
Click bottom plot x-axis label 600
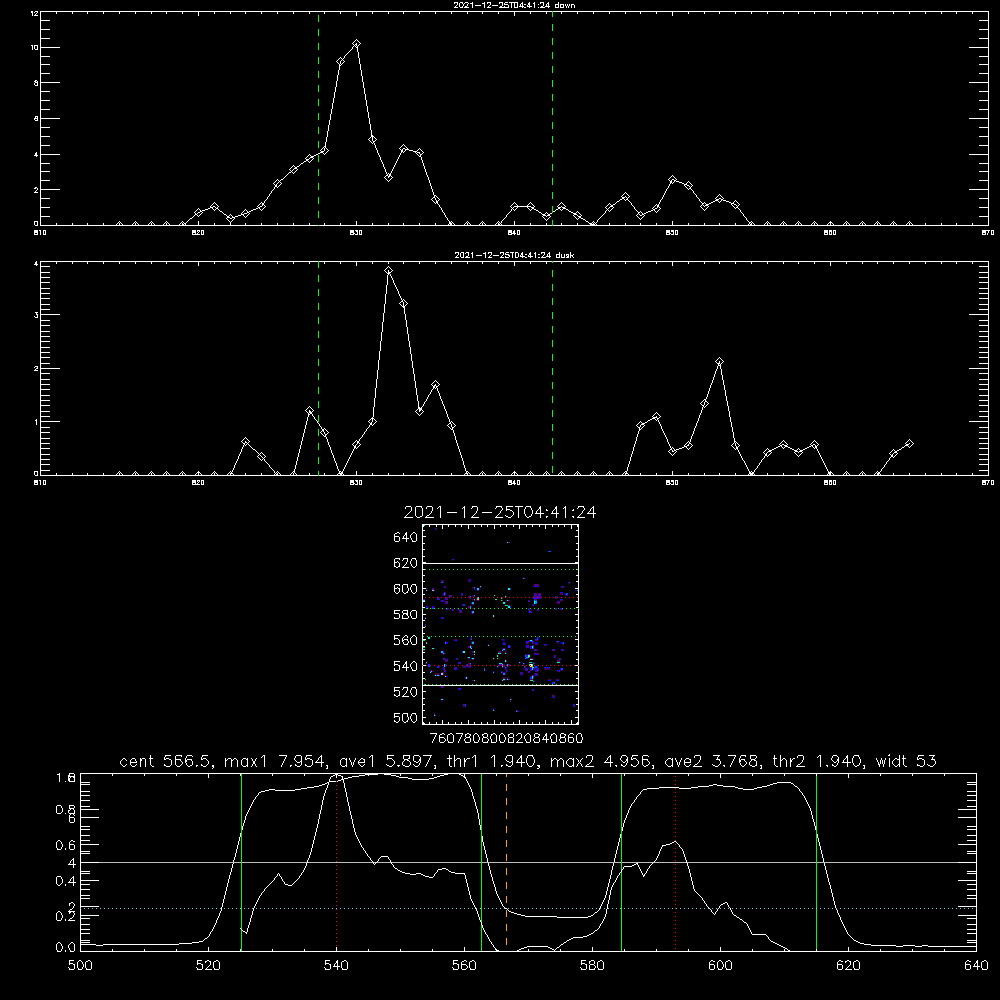click(x=720, y=966)
